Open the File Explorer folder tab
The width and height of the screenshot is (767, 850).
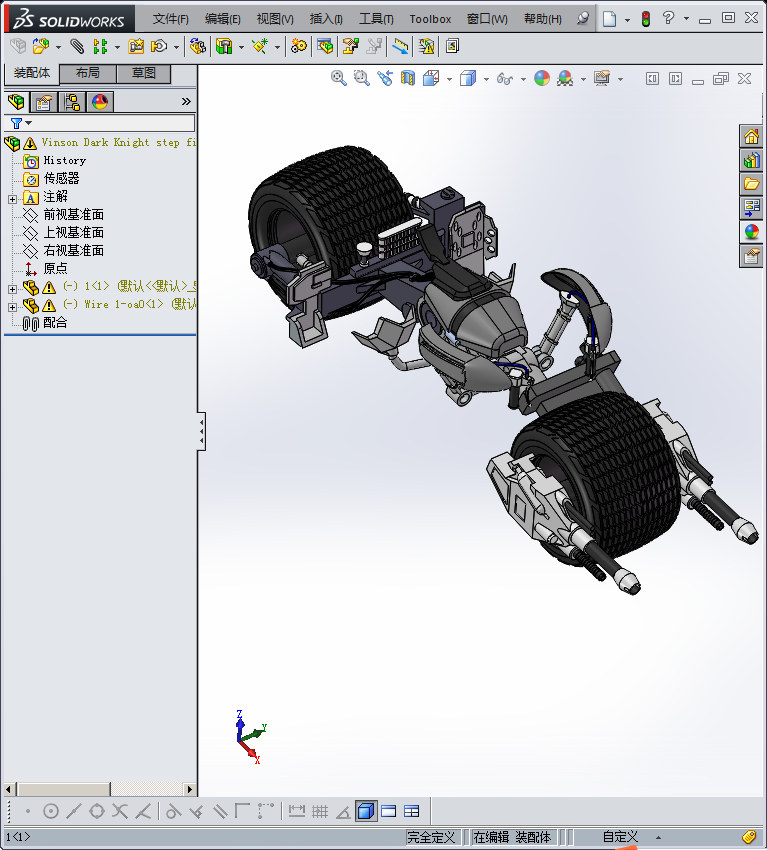tap(751, 184)
